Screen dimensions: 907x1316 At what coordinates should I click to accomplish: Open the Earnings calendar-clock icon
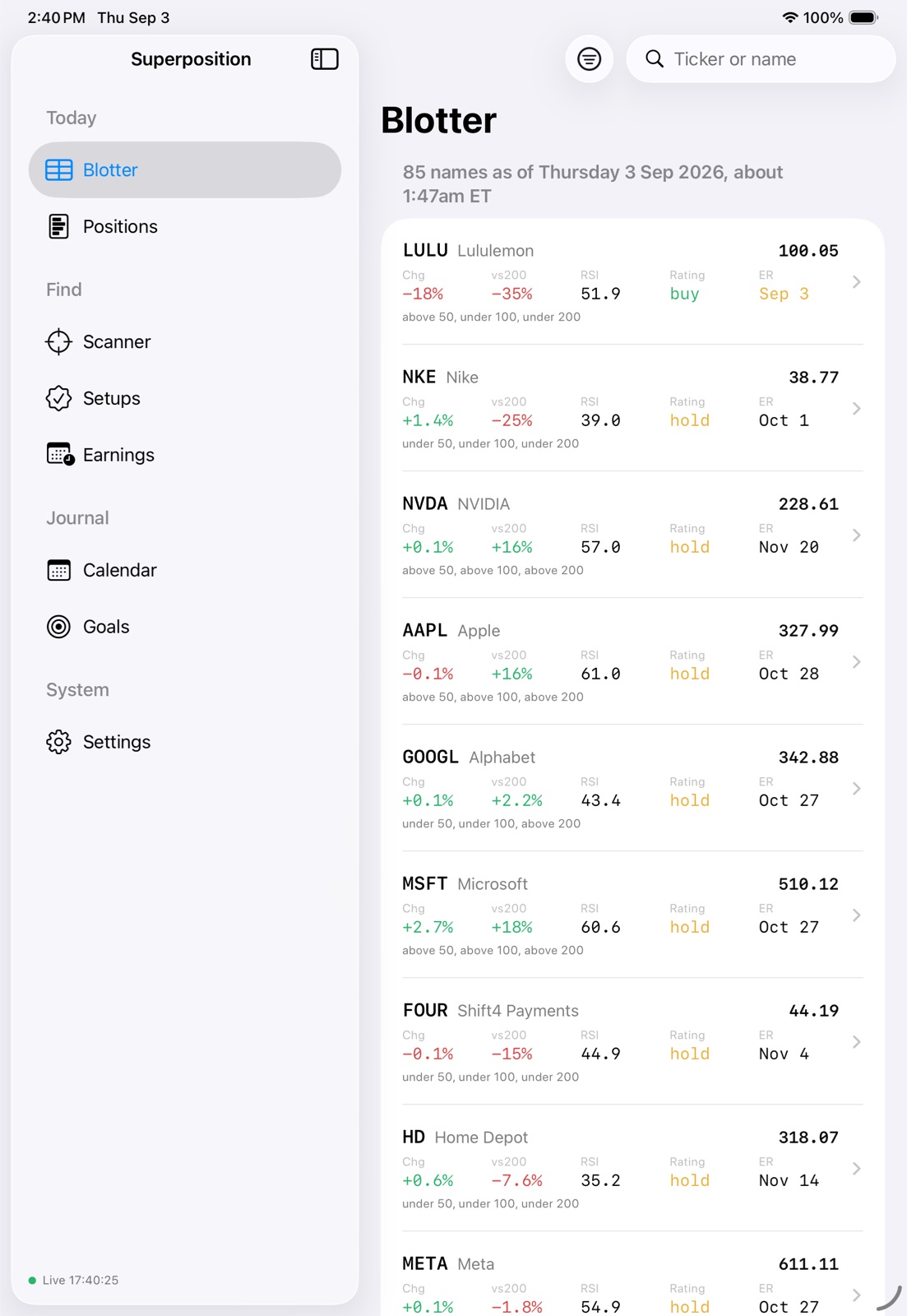pyautogui.click(x=60, y=455)
